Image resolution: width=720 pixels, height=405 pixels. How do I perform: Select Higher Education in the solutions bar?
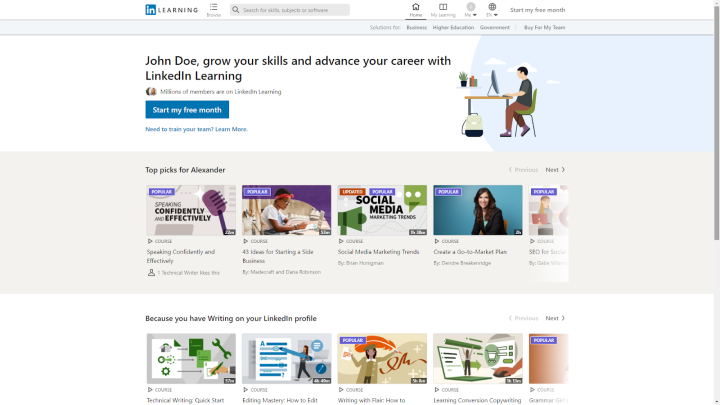pyautogui.click(x=453, y=28)
